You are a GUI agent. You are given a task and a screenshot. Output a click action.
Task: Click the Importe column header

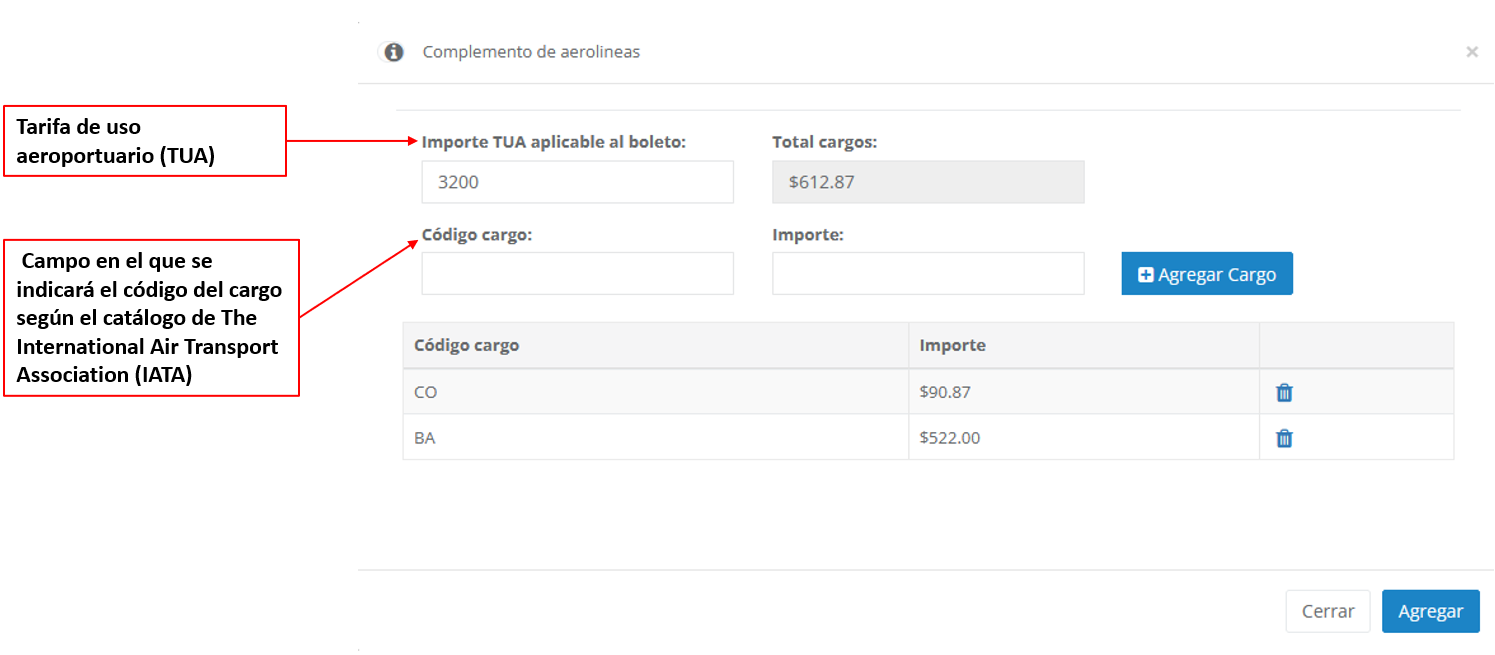point(953,345)
